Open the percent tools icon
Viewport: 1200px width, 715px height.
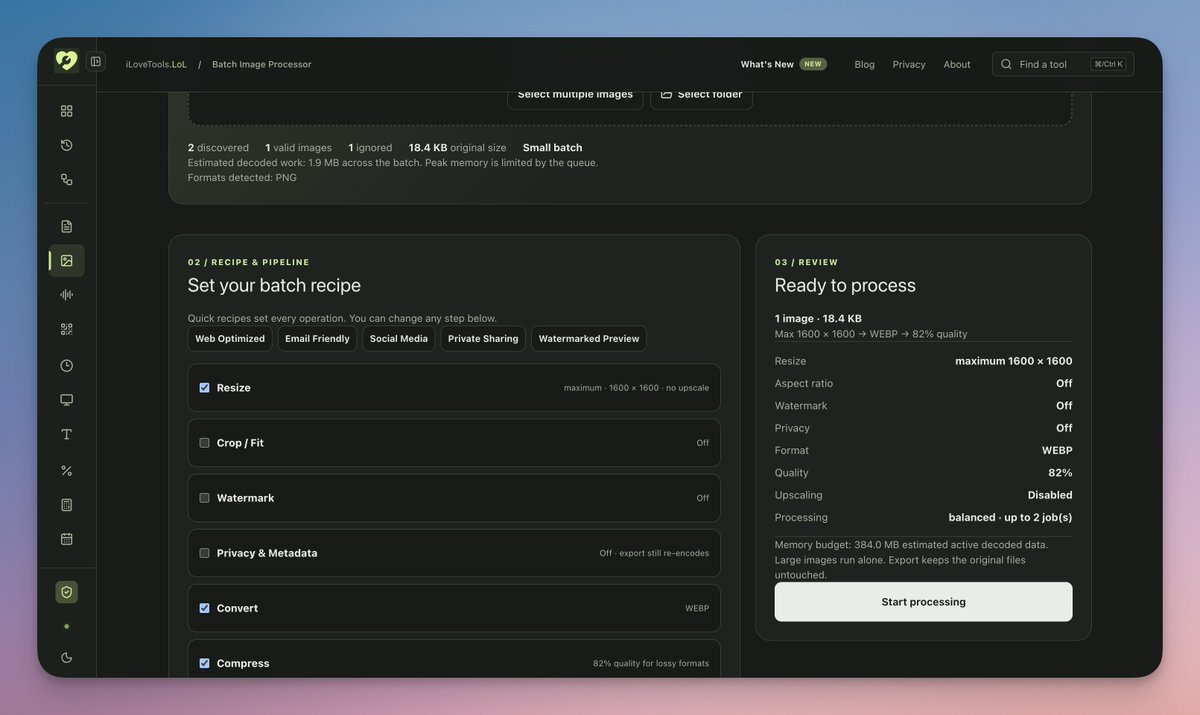pos(67,470)
